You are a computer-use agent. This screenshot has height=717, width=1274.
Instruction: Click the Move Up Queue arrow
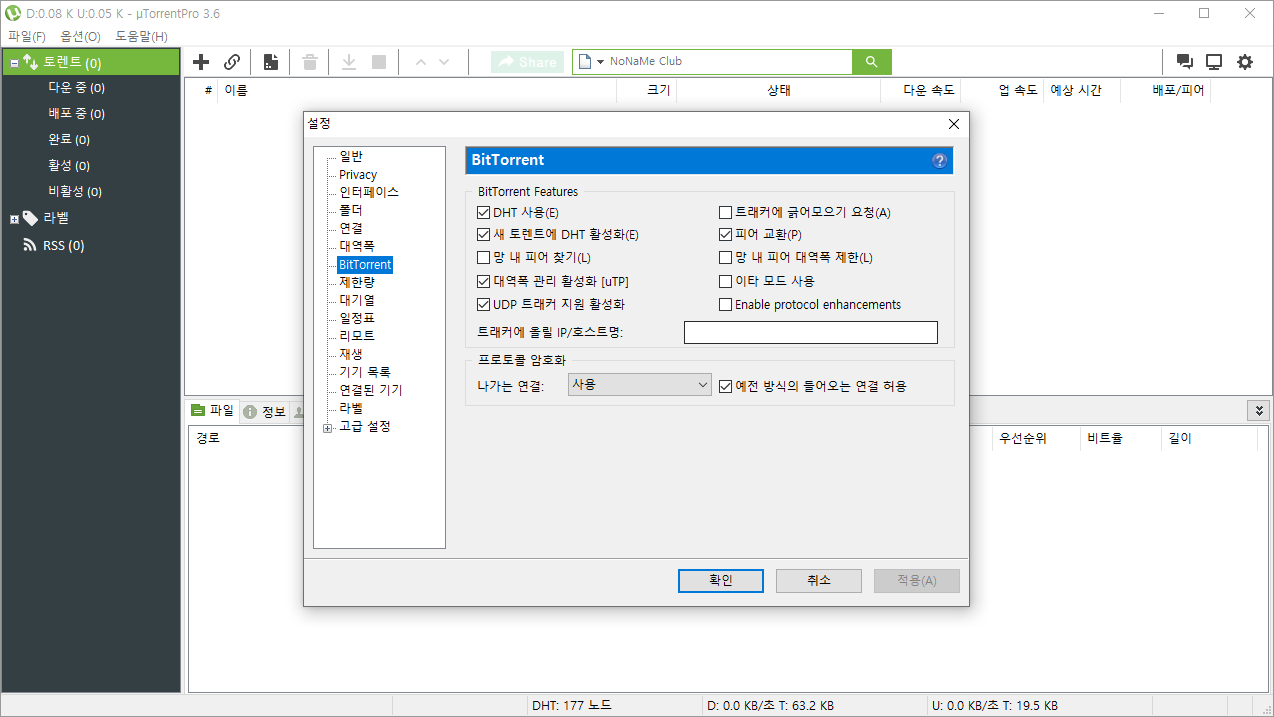pos(420,62)
